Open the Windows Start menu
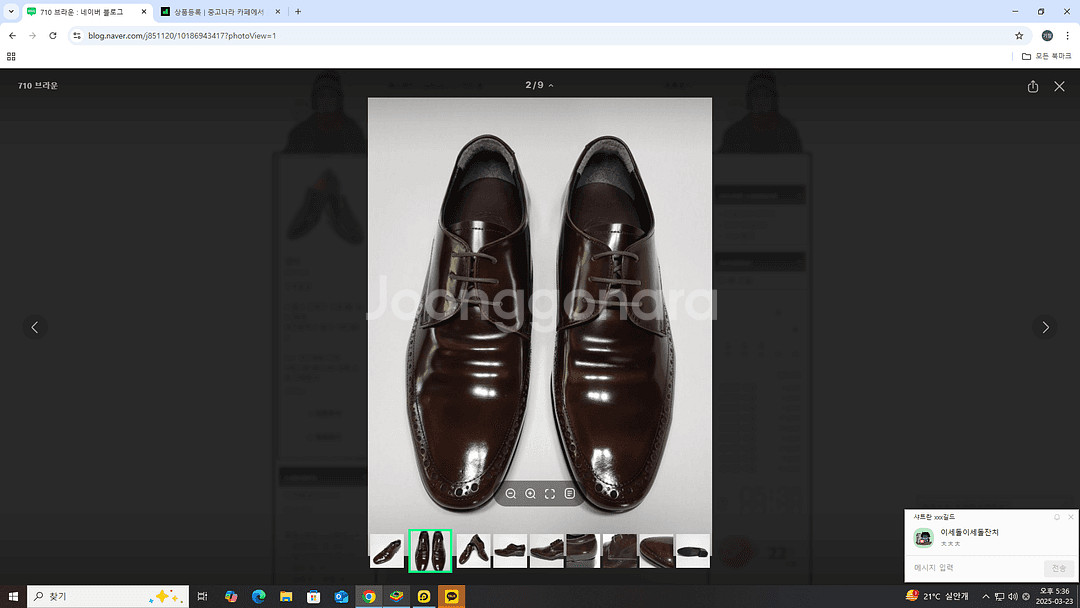The image size is (1080, 608). (x=12, y=596)
